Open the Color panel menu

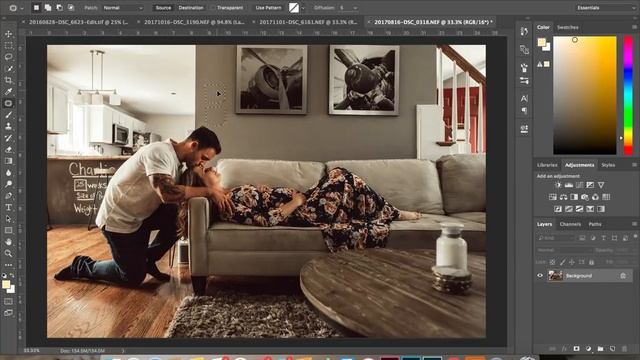pyautogui.click(x=634, y=27)
